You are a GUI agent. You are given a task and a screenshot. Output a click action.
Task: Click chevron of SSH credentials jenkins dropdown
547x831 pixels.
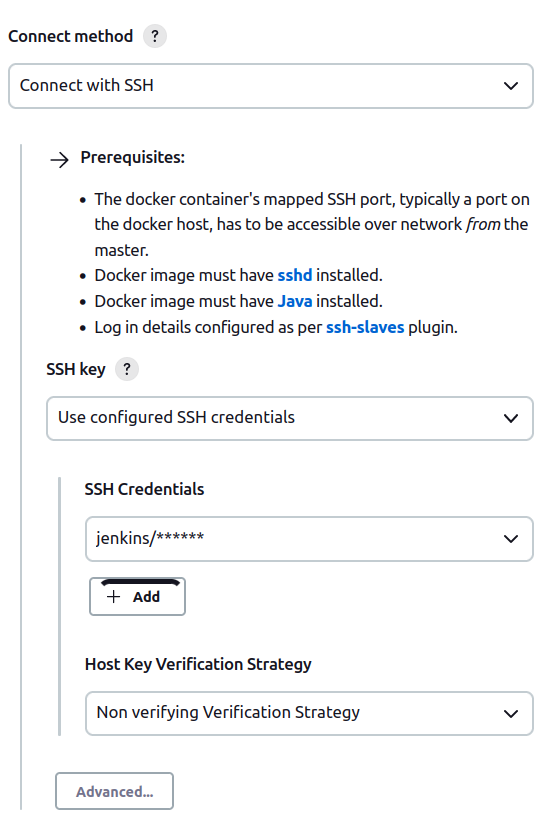[x=510, y=539]
